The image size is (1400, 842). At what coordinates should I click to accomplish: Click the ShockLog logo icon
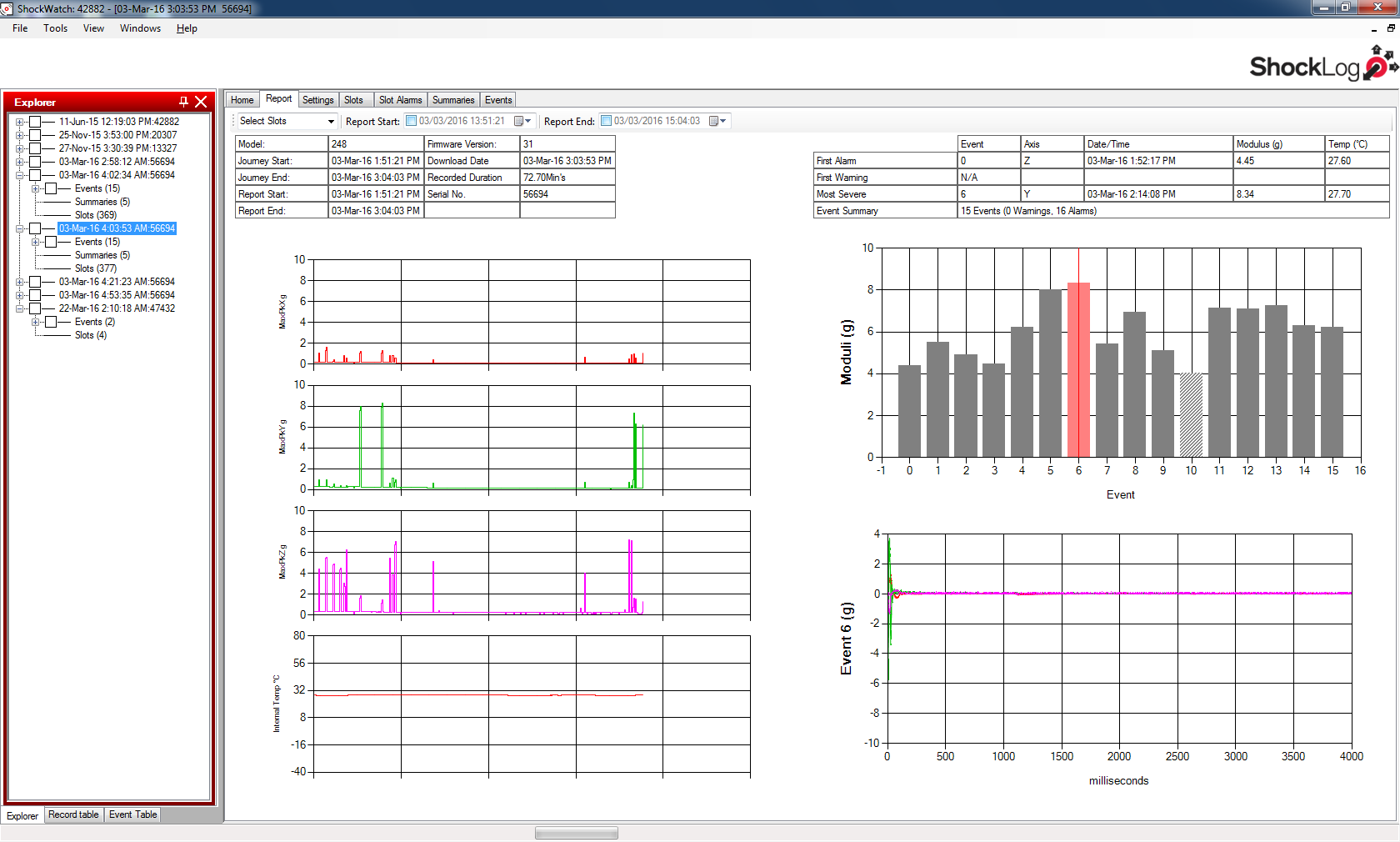point(1379,64)
